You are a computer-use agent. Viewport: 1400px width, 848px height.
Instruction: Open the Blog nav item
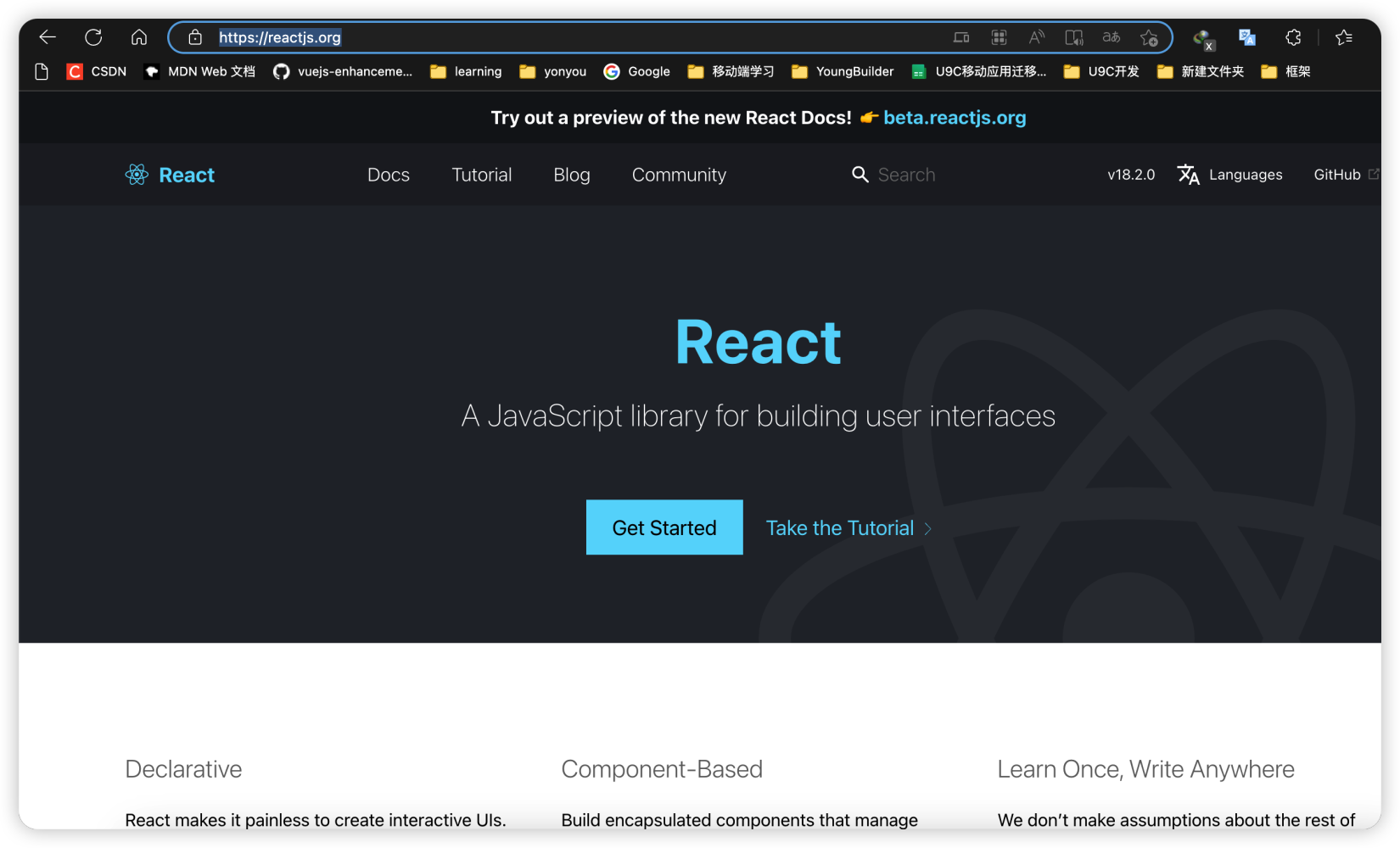pyautogui.click(x=572, y=175)
